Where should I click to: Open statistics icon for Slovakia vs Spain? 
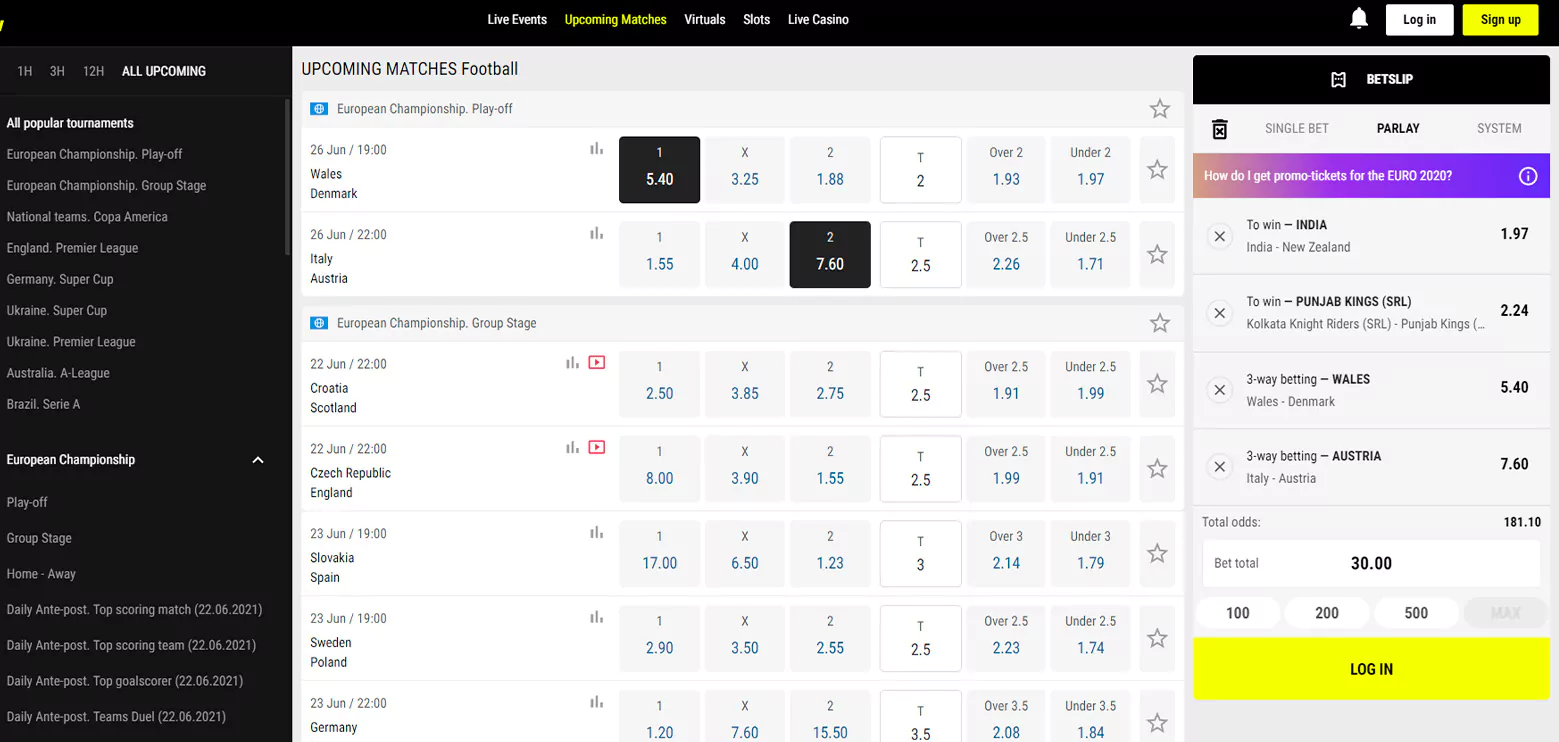tap(596, 533)
